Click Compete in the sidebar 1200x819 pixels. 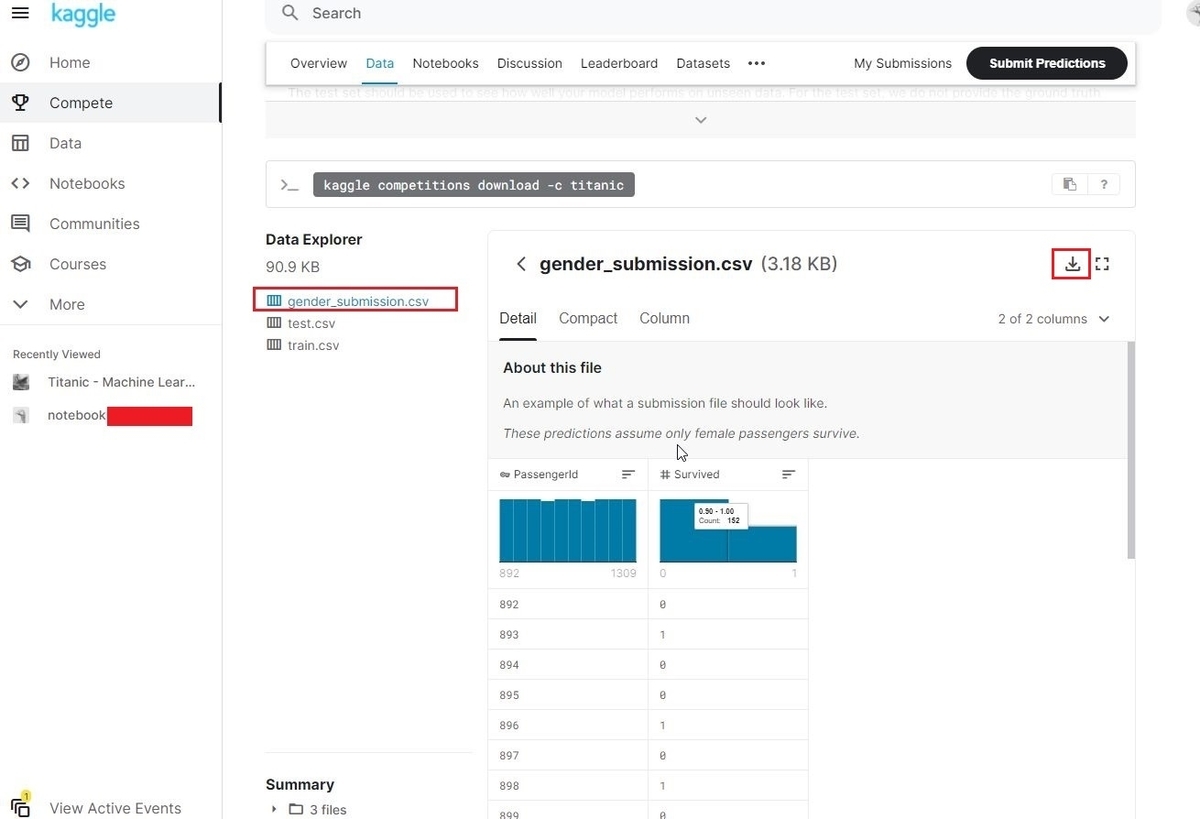81,102
